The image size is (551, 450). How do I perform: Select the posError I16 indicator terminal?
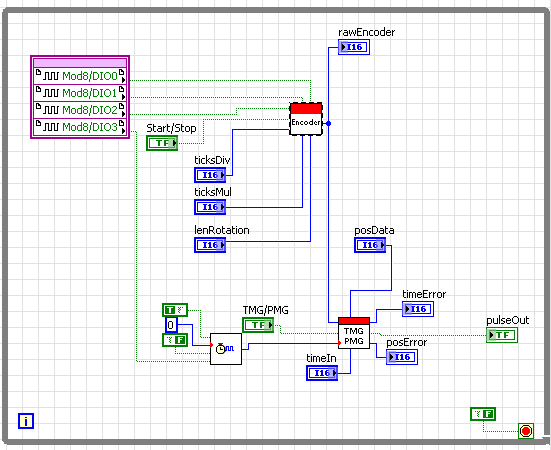(402, 357)
